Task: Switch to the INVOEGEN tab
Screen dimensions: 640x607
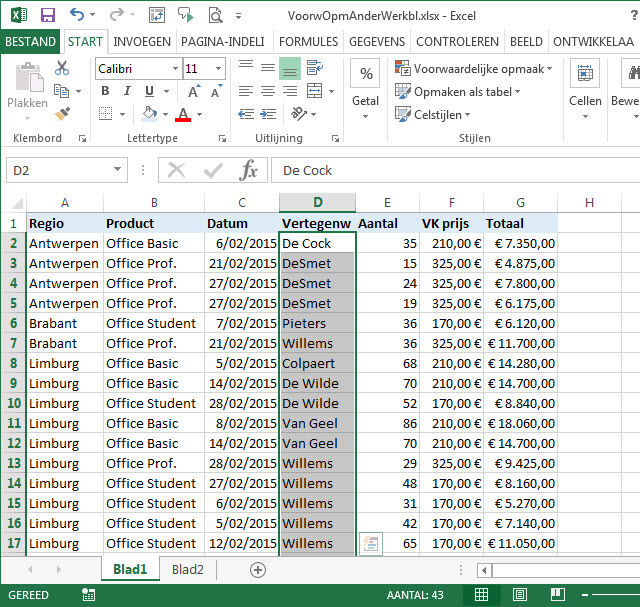Action: tap(142, 42)
